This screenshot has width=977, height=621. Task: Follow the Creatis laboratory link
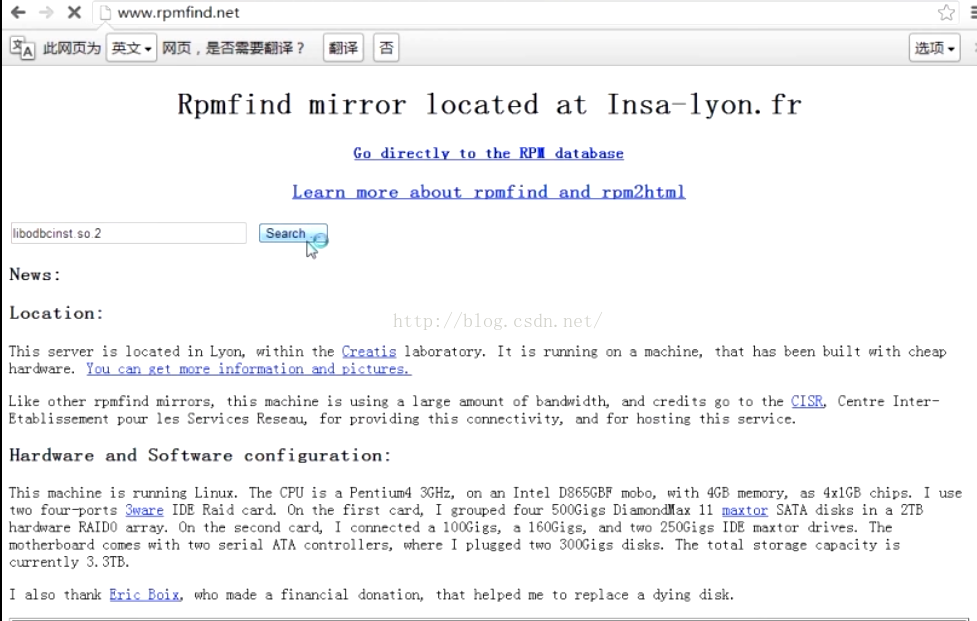(369, 351)
